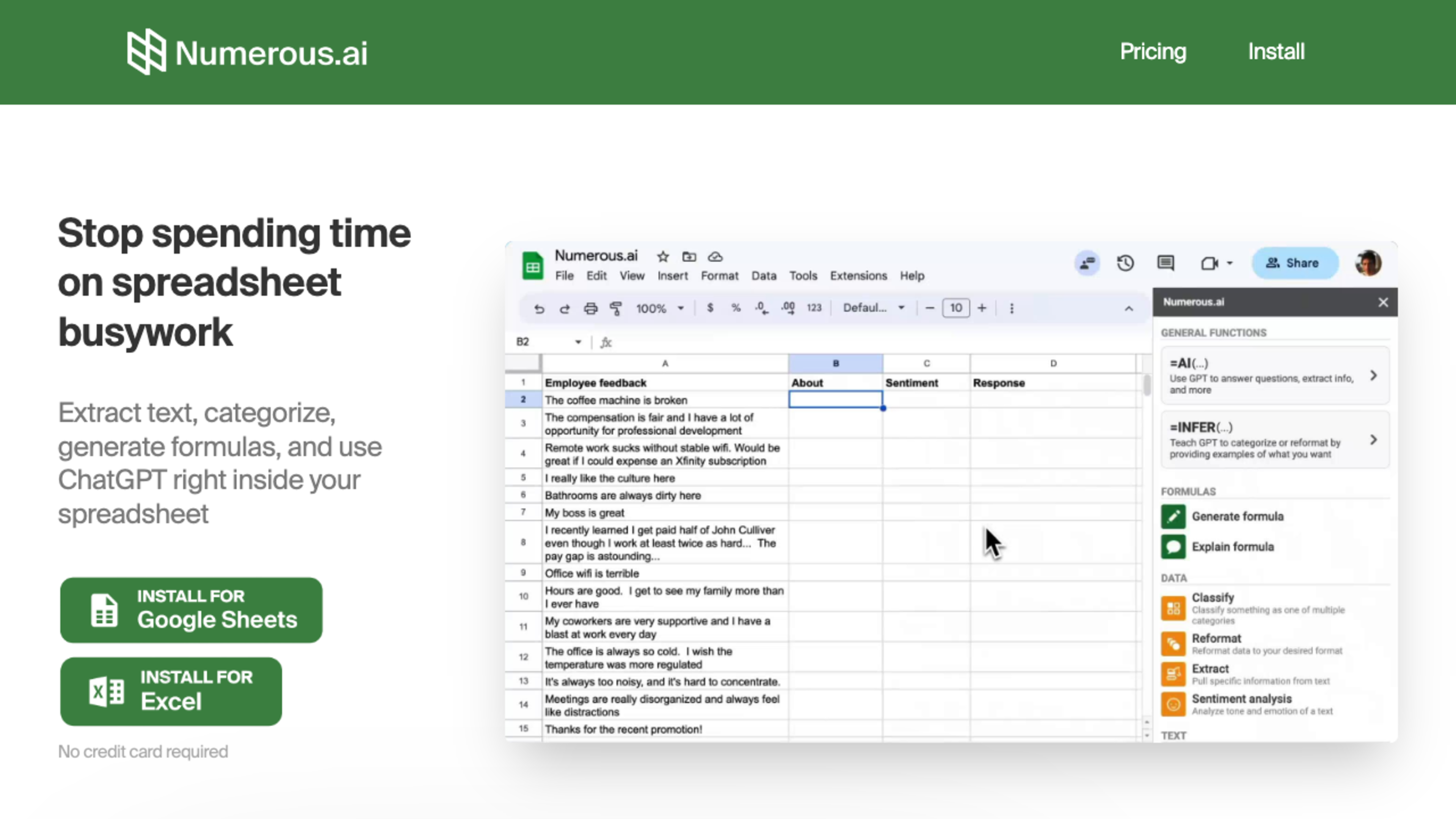Click the move to folder icon
The height and width of the screenshot is (819, 1456).
click(x=689, y=257)
